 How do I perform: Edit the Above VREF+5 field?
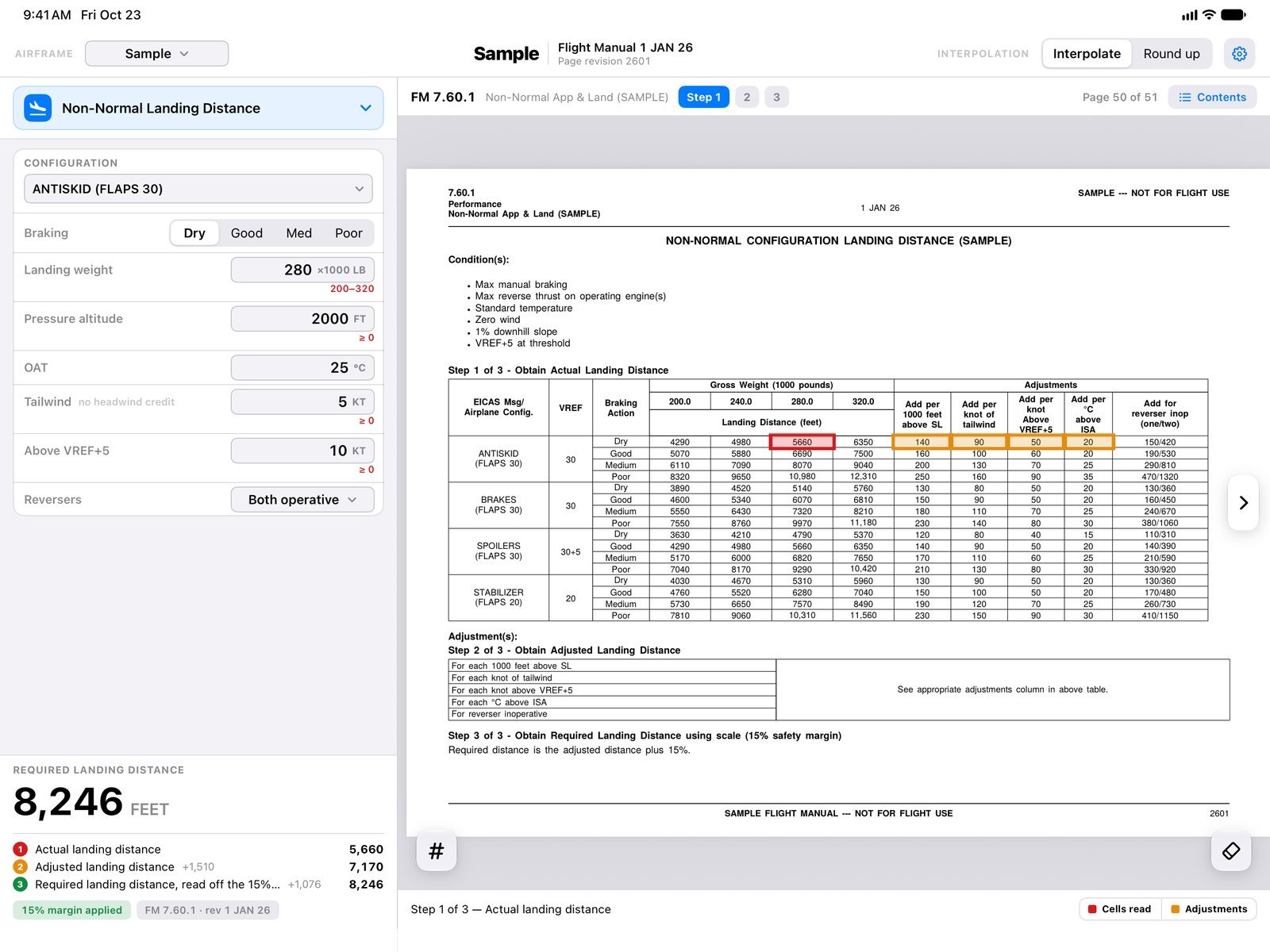(302, 451)
